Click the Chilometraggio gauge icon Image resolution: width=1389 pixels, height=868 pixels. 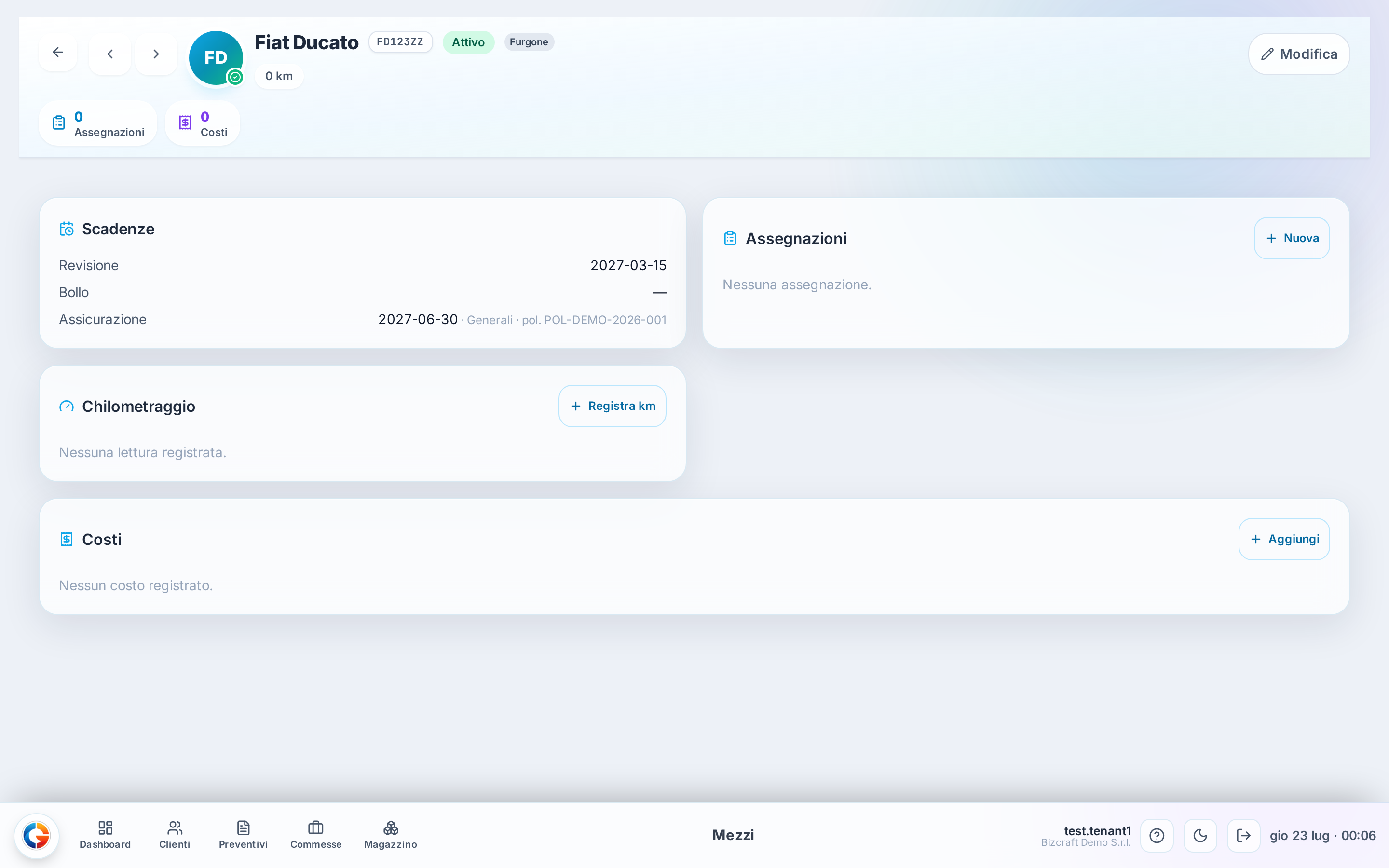67,407
